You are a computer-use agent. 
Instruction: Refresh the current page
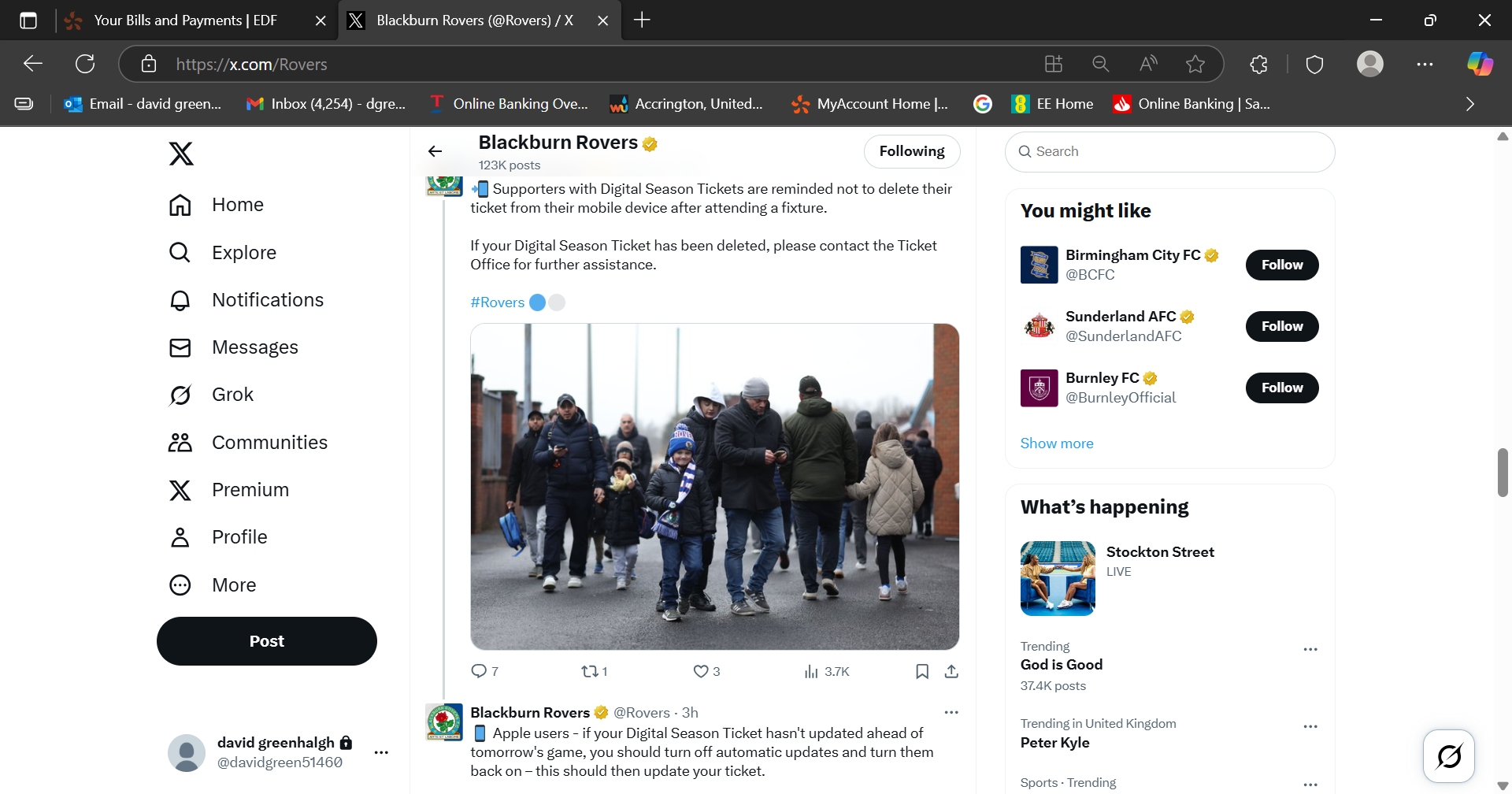tap(85, 64)
